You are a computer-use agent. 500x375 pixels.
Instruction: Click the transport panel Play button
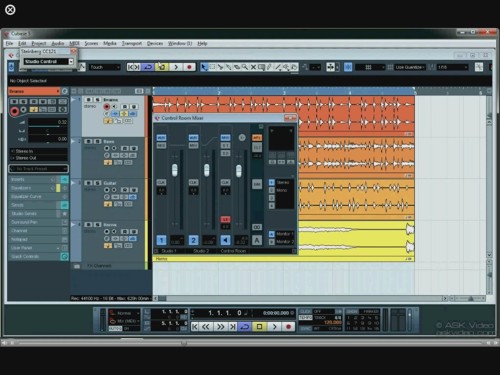point(274,327)
